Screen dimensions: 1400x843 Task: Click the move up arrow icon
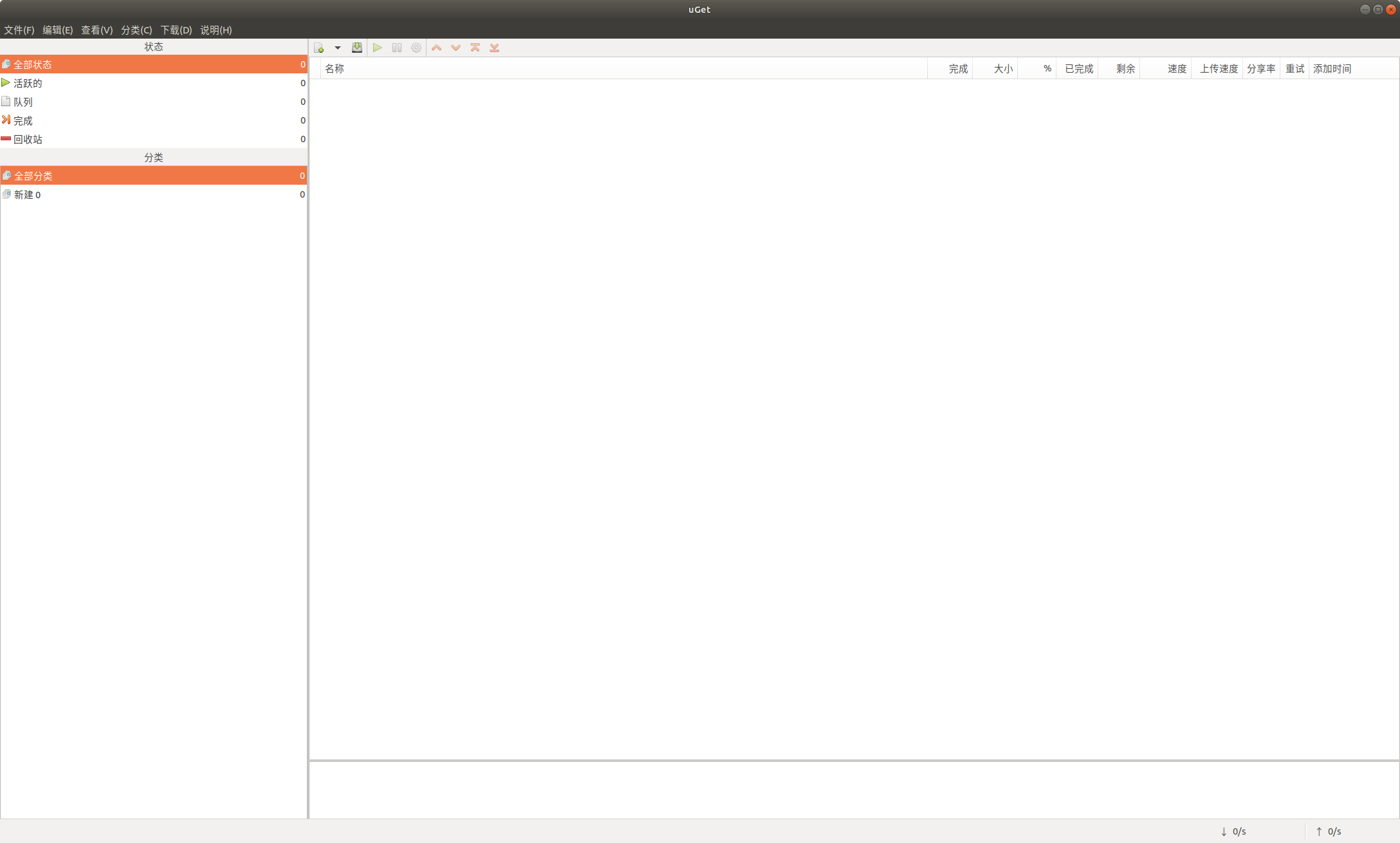point(436,48)
